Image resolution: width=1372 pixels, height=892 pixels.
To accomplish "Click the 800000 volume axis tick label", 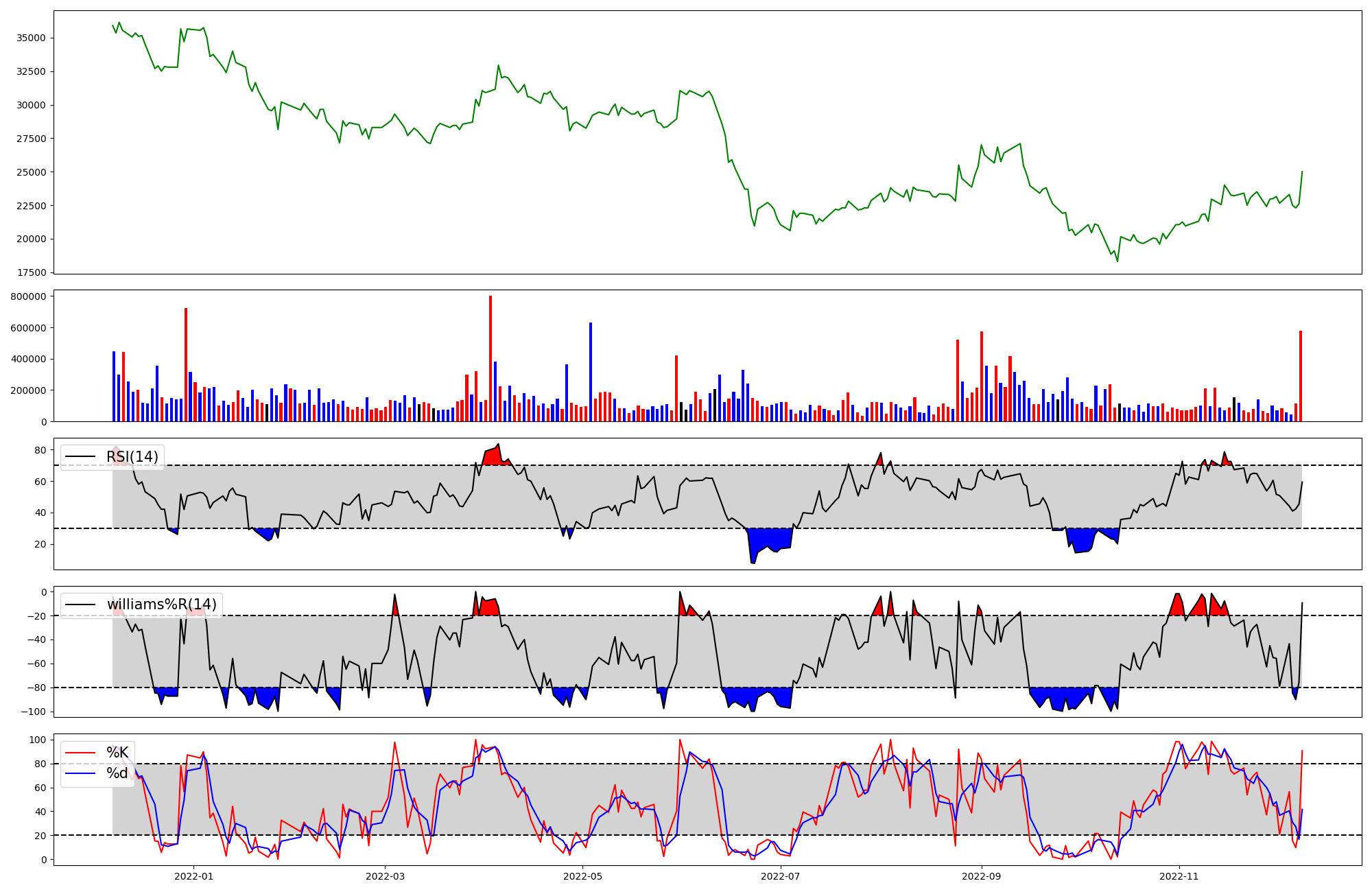I will click(29, 297).
